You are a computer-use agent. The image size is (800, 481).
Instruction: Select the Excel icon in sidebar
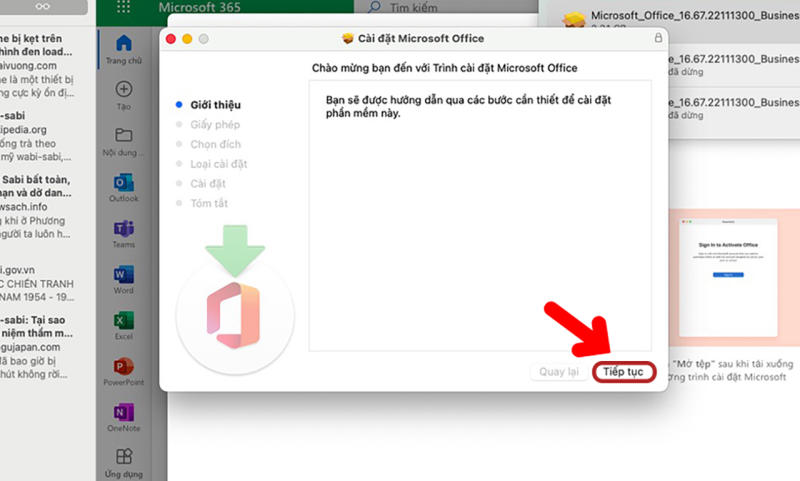pyautogui.click(x=124, y=321)
